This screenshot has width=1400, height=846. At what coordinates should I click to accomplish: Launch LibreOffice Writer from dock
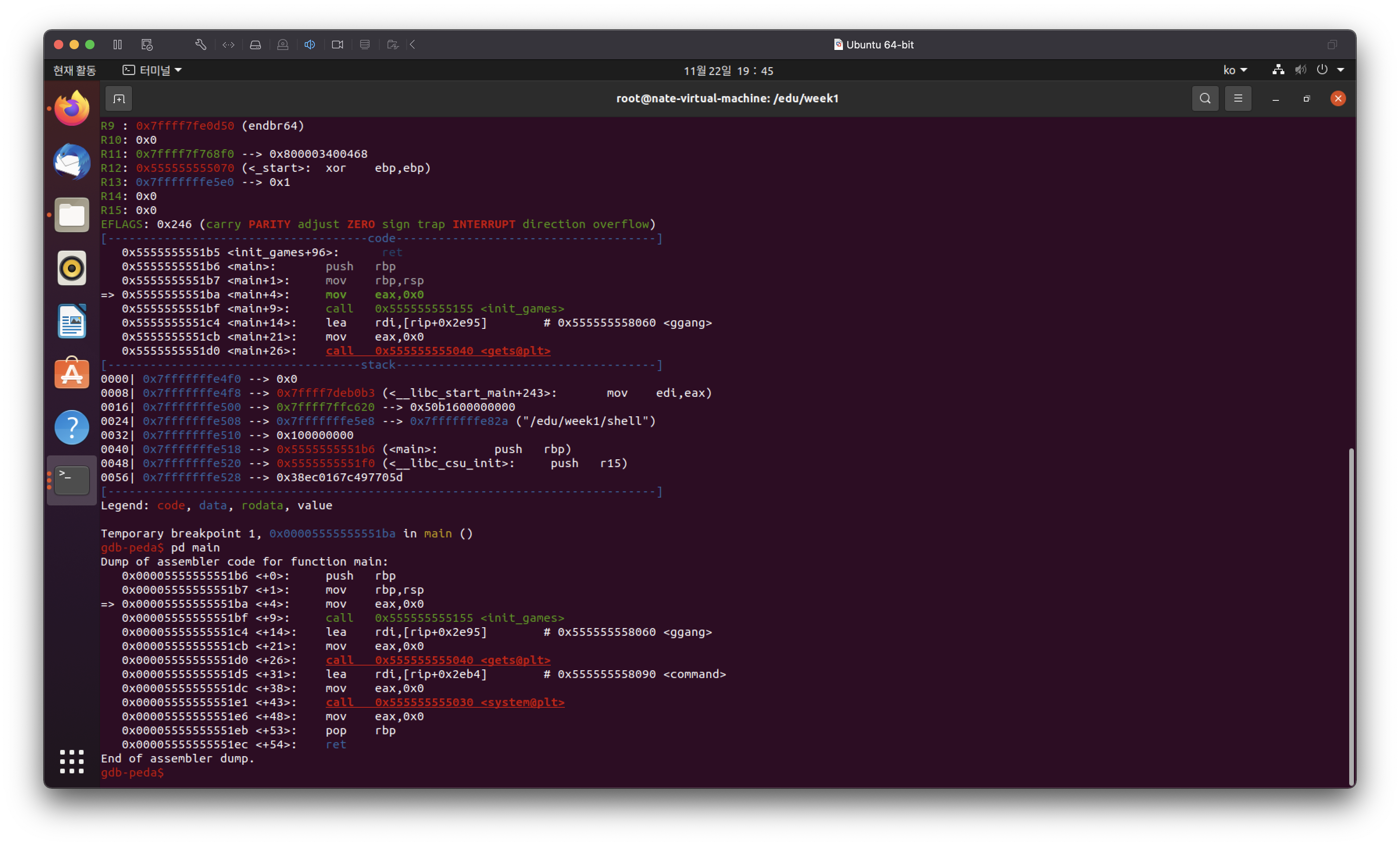tap(71, 321)
